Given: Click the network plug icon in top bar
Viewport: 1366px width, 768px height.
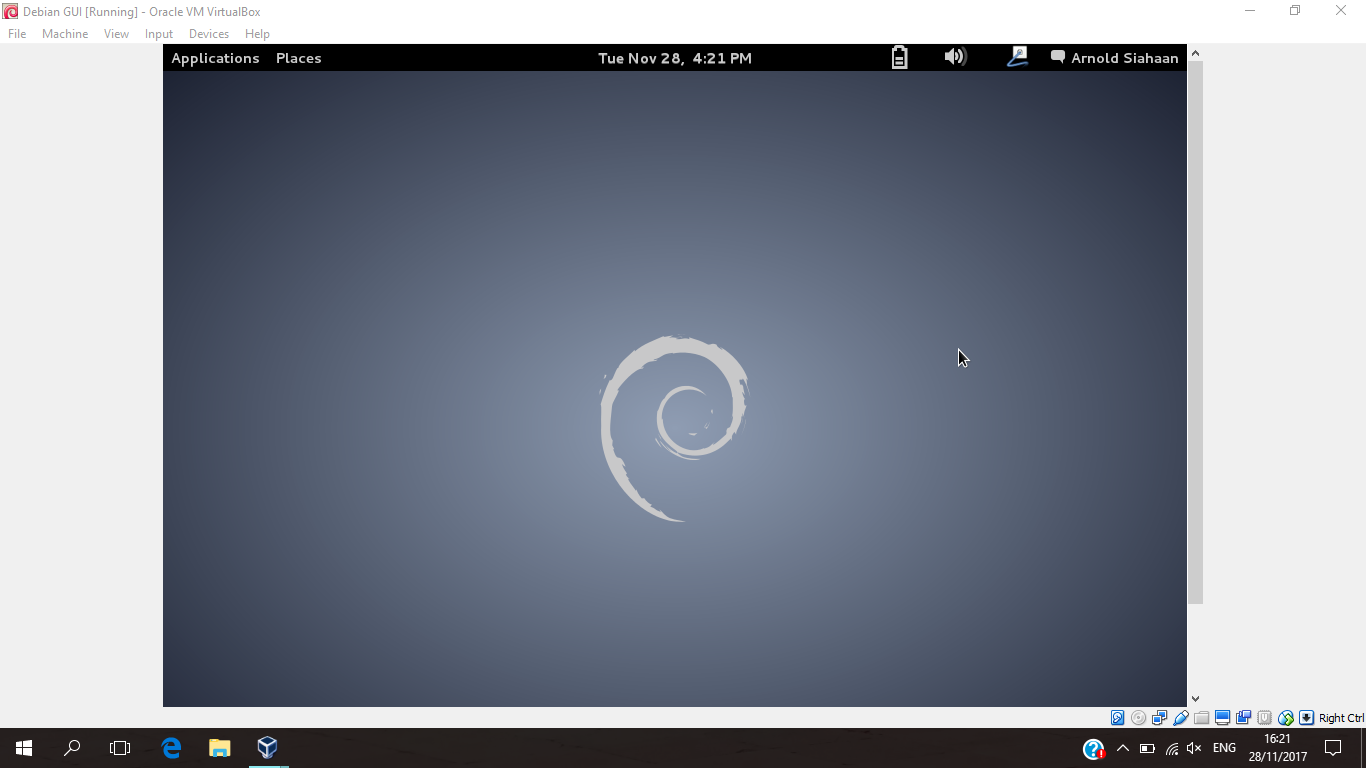Looking at the screenshot, I should pos(1017,57).
